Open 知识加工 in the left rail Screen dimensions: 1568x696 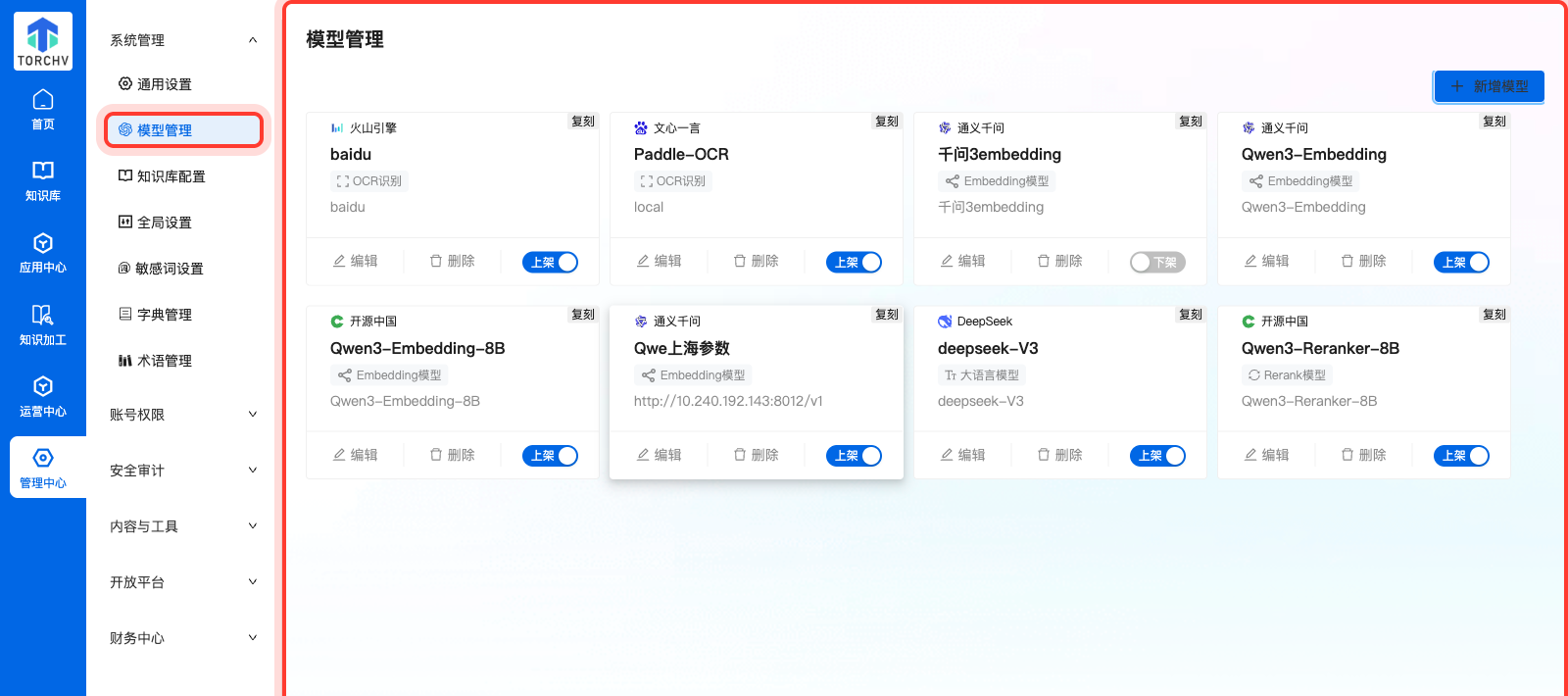point(43,324)
